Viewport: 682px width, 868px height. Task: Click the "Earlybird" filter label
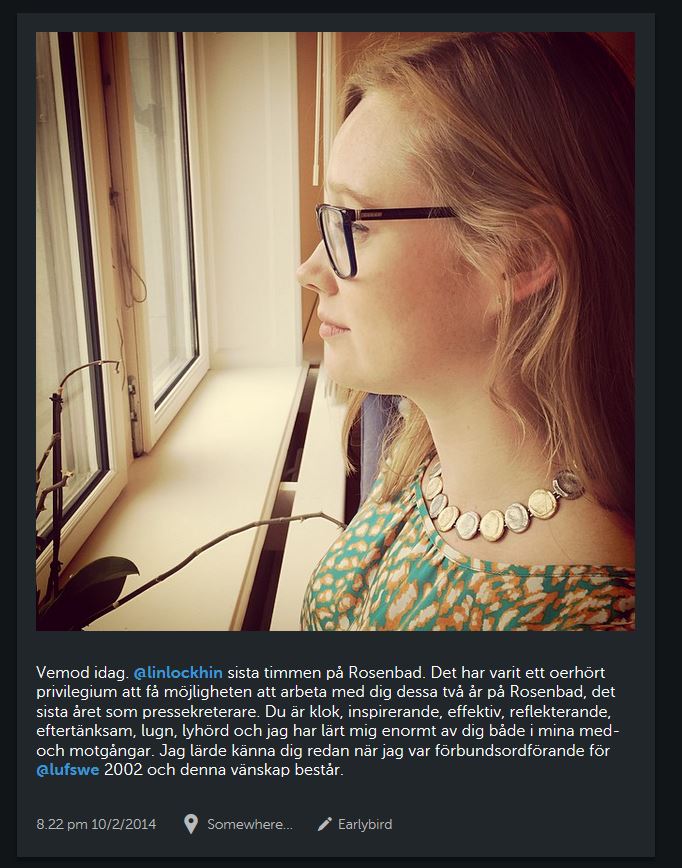tap(365, 824)
